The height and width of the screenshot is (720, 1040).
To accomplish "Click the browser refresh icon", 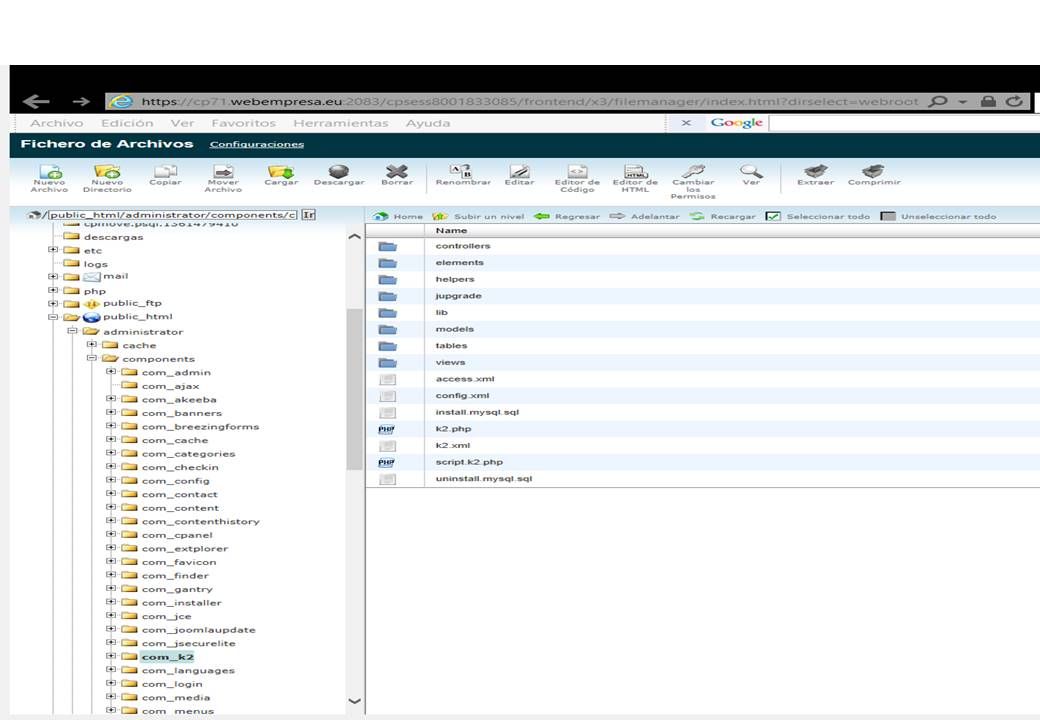I will (x=1013, y=101).
